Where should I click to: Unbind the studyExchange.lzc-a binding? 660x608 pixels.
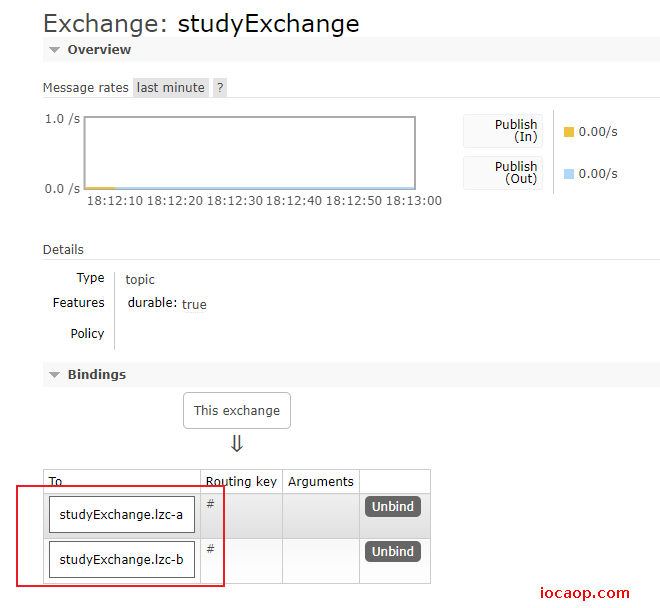click(x=393, y=506)
